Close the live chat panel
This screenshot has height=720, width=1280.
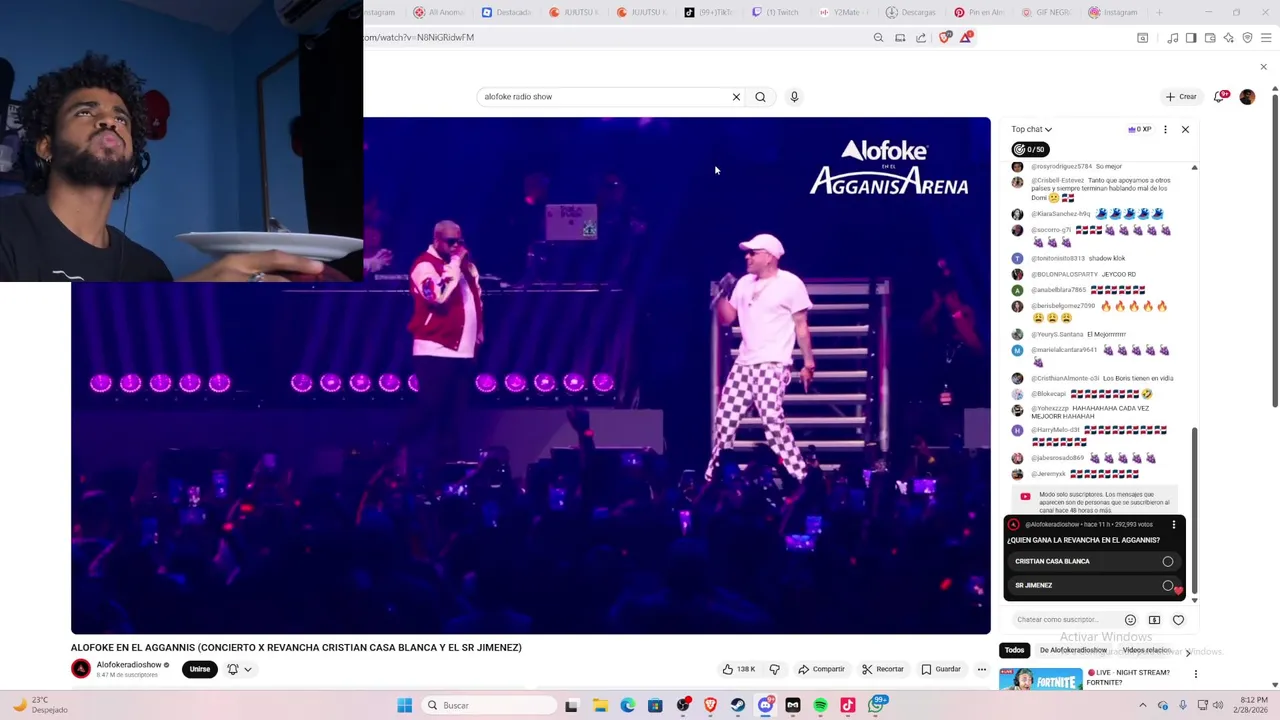[x=1185, y=129]
